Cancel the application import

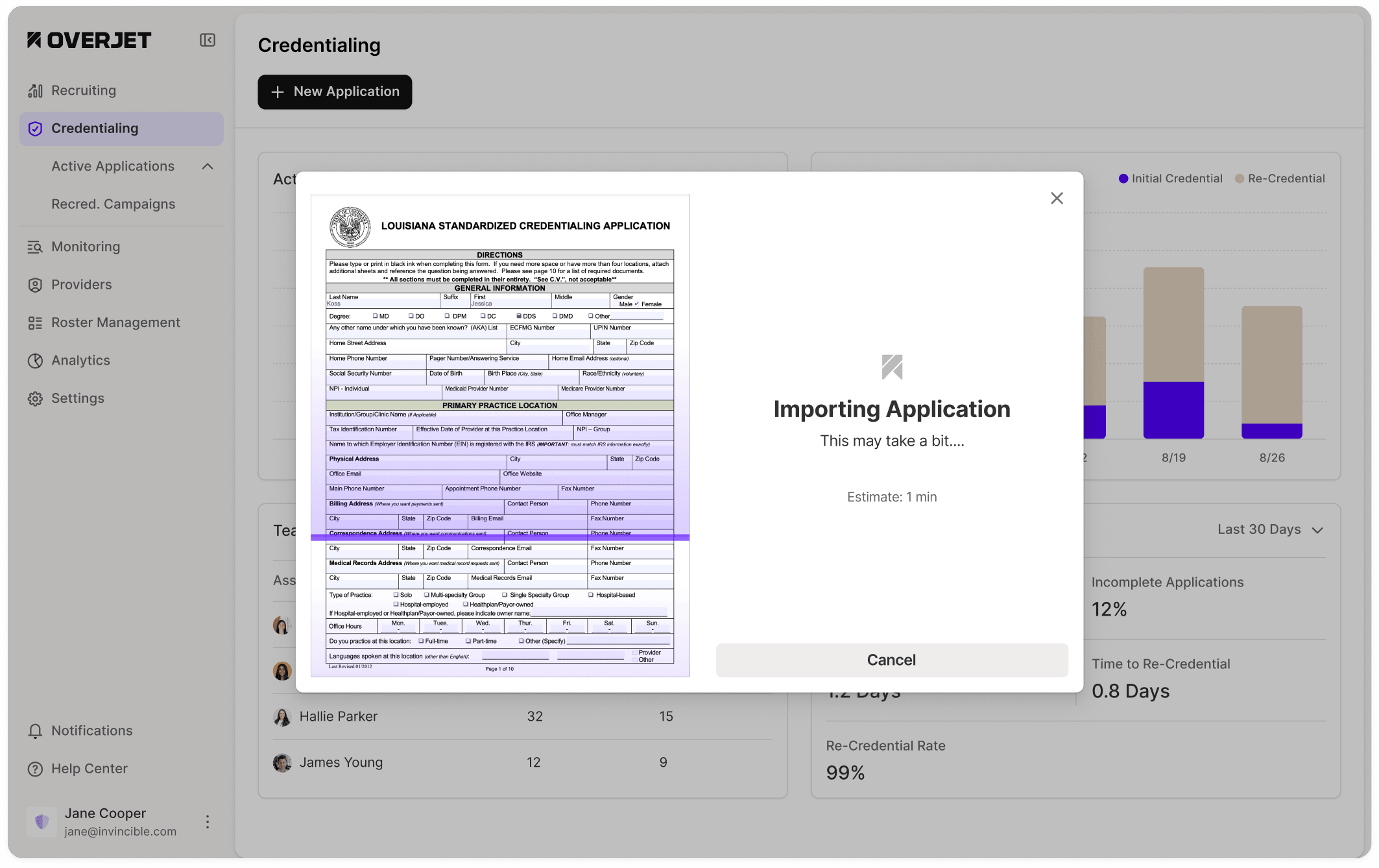click(x=891, y=660)
